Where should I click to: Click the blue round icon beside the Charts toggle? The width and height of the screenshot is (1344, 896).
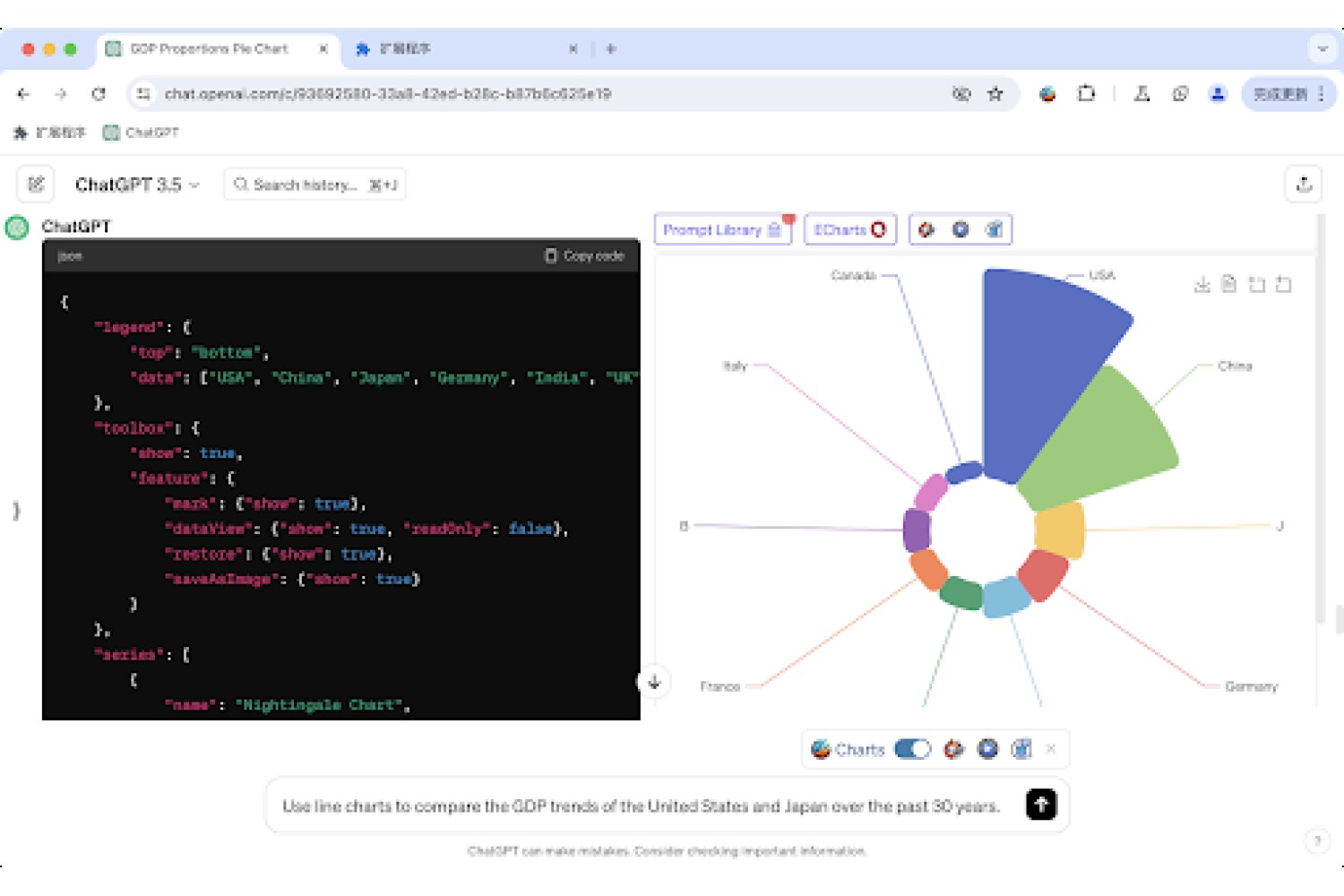[988, 749]
